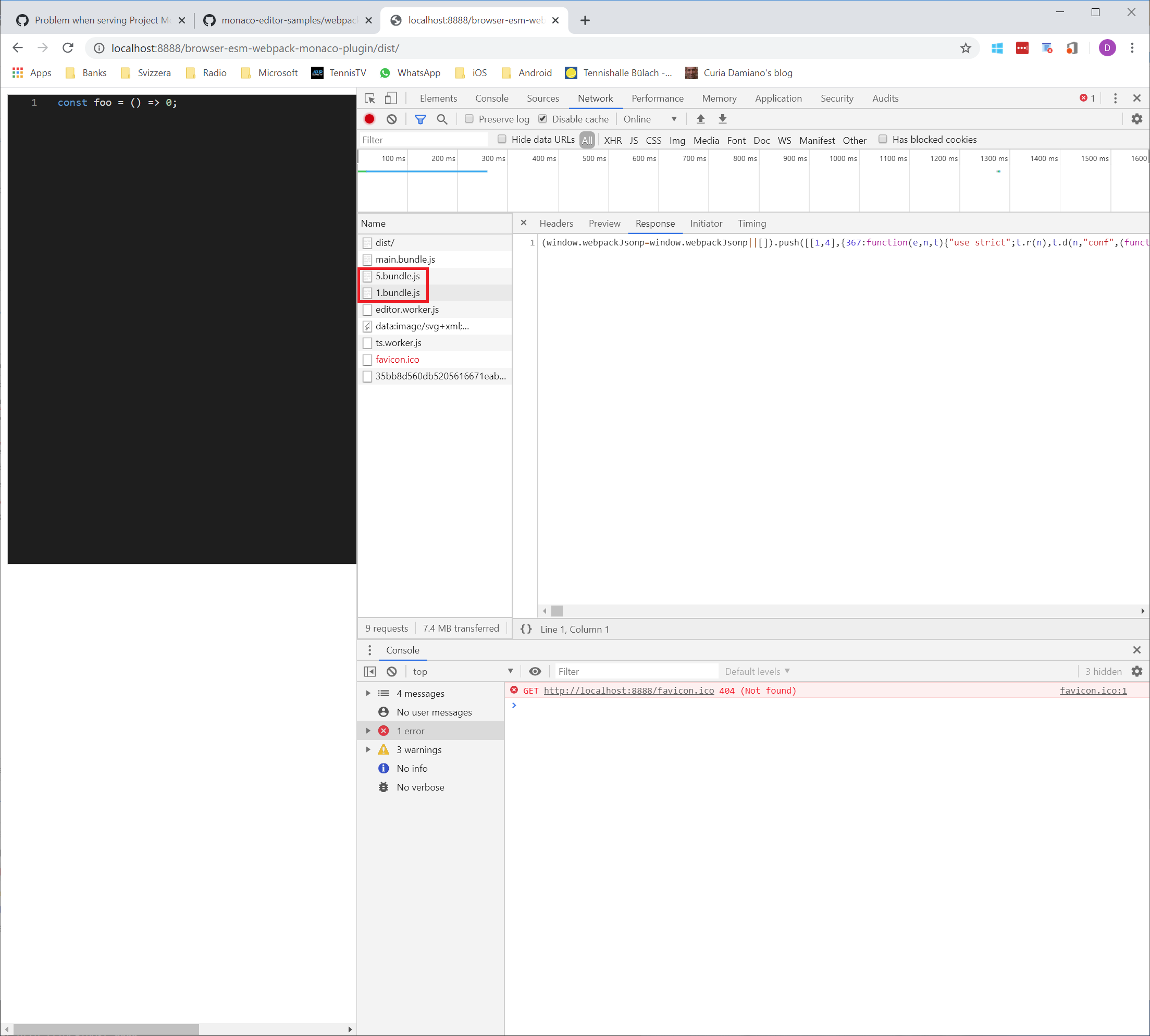Export HAR file using download icon
Screen dimensions: 1150x1036
point(722,119)
